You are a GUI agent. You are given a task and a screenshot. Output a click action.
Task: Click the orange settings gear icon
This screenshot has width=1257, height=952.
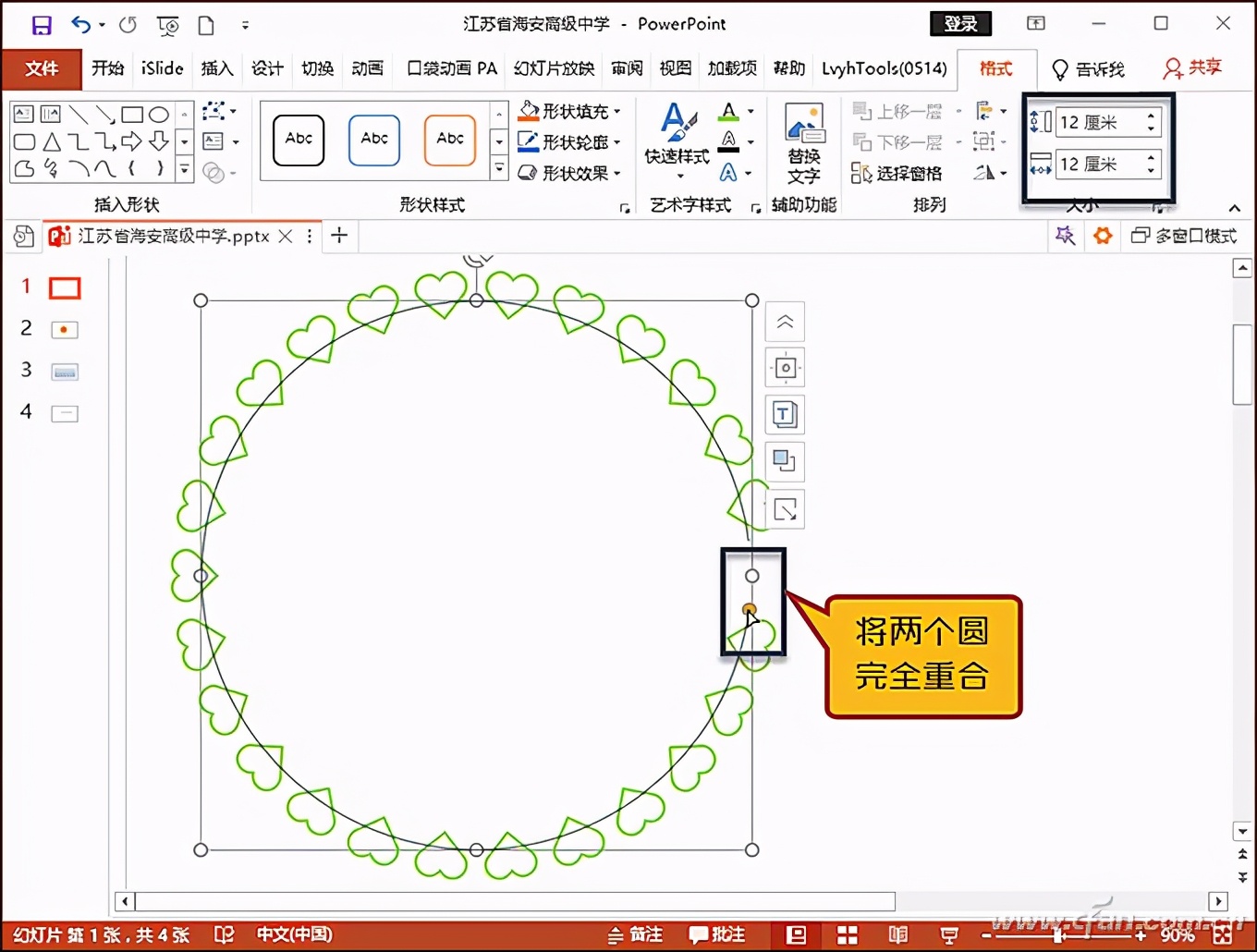point(1102,236)
